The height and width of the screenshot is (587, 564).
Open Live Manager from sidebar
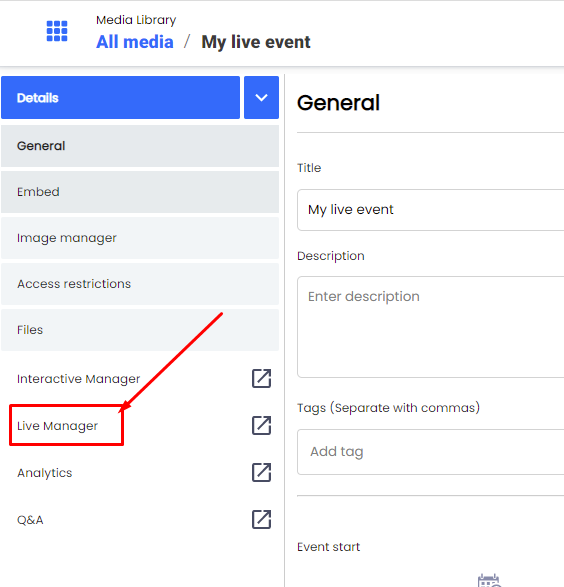coord(57,426)
